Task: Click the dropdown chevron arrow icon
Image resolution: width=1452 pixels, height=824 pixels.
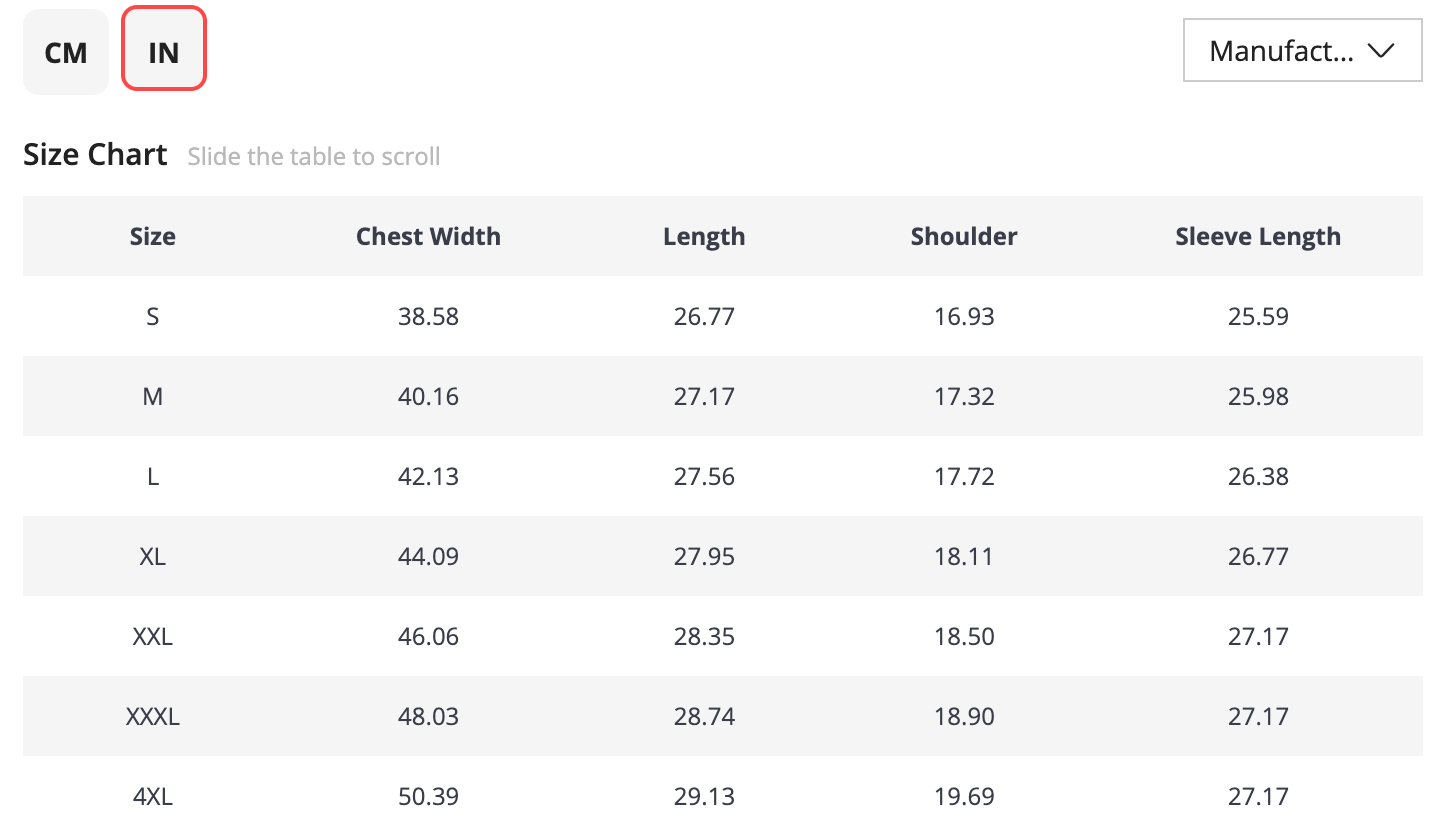Action: pos(1380,51)
